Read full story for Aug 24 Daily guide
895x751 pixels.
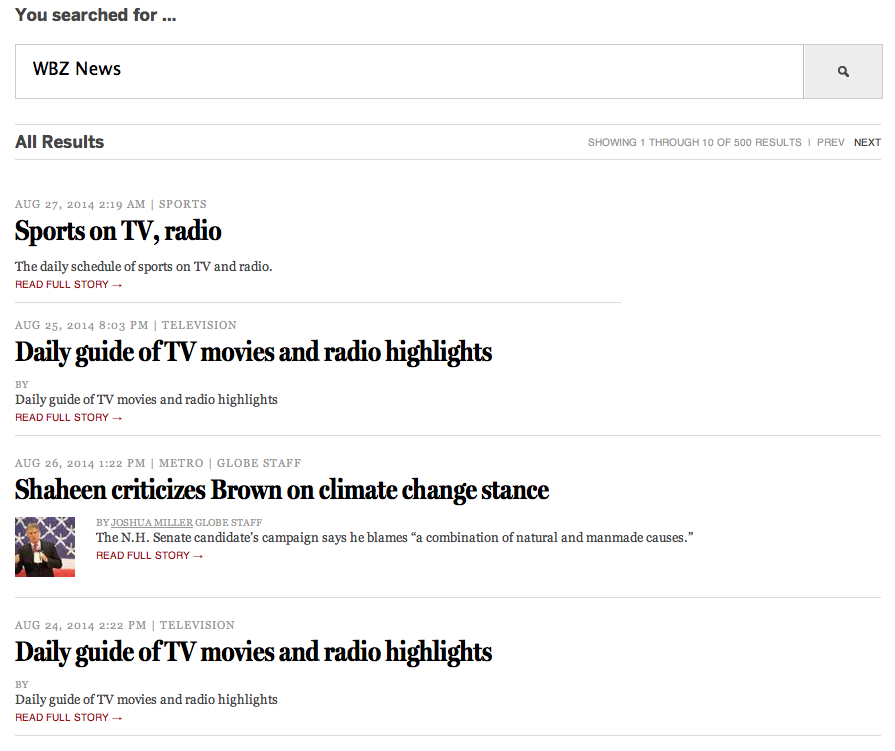[68, 718]
